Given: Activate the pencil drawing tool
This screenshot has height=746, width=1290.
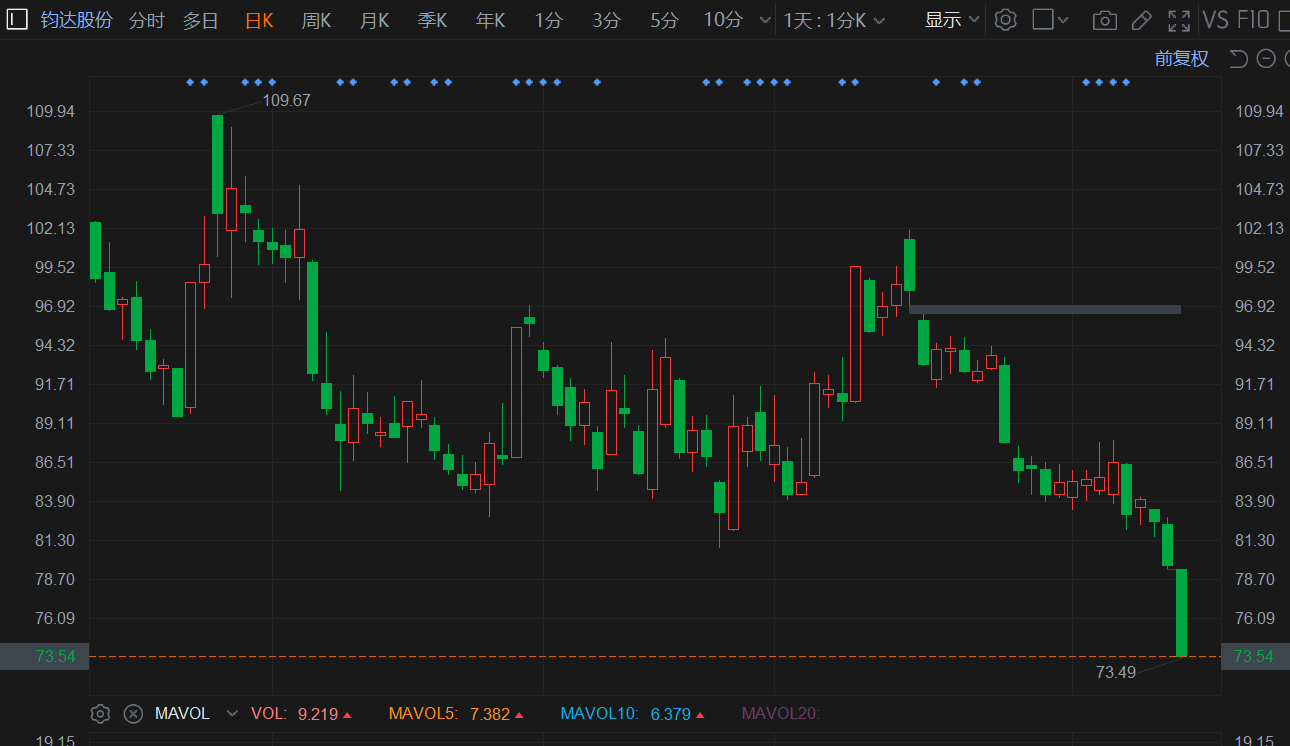Looking at the screenshot, I should pyautogui.click(x=1141, y=20).
